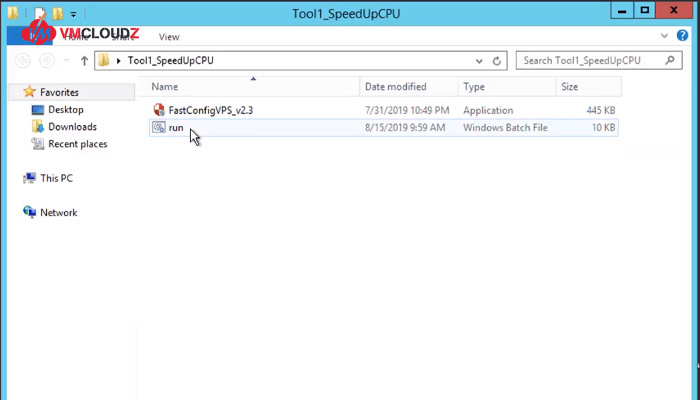Open the recent locations dropdown
This screenshot has width=700, height=400.
66,61
